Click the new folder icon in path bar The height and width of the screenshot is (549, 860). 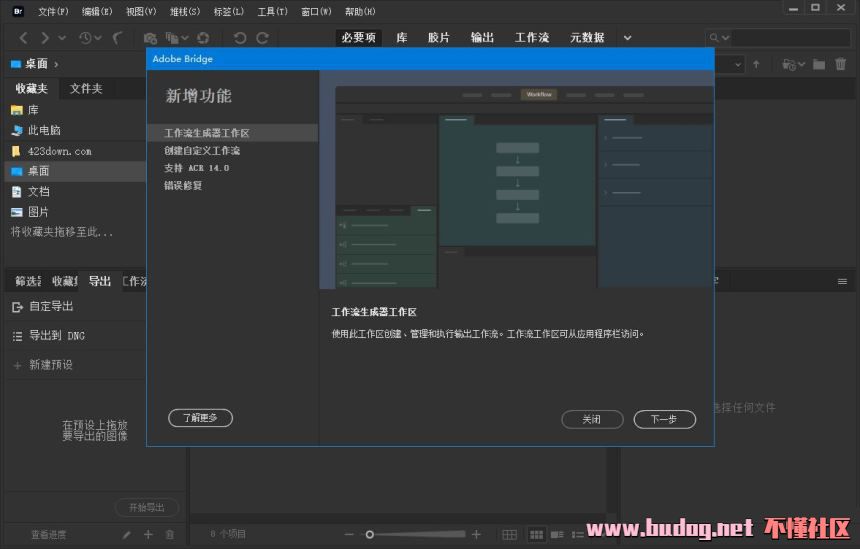(x=819, y=64)
